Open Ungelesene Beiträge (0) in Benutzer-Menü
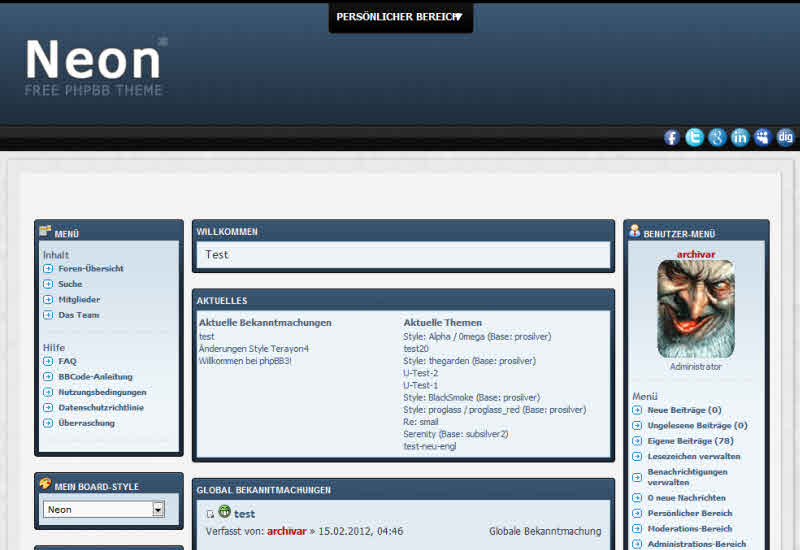 pyautogui.click(x=697, y=426)
